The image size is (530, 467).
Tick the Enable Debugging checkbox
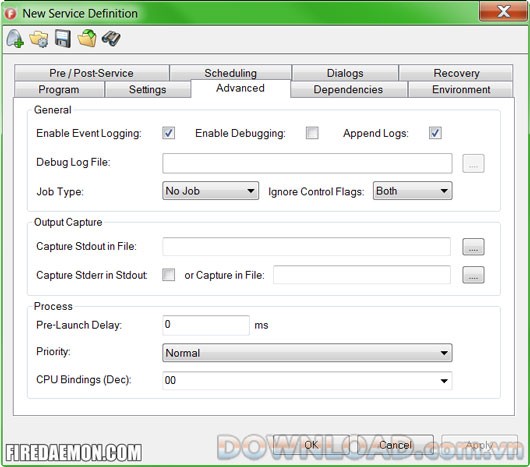[312, 133]
